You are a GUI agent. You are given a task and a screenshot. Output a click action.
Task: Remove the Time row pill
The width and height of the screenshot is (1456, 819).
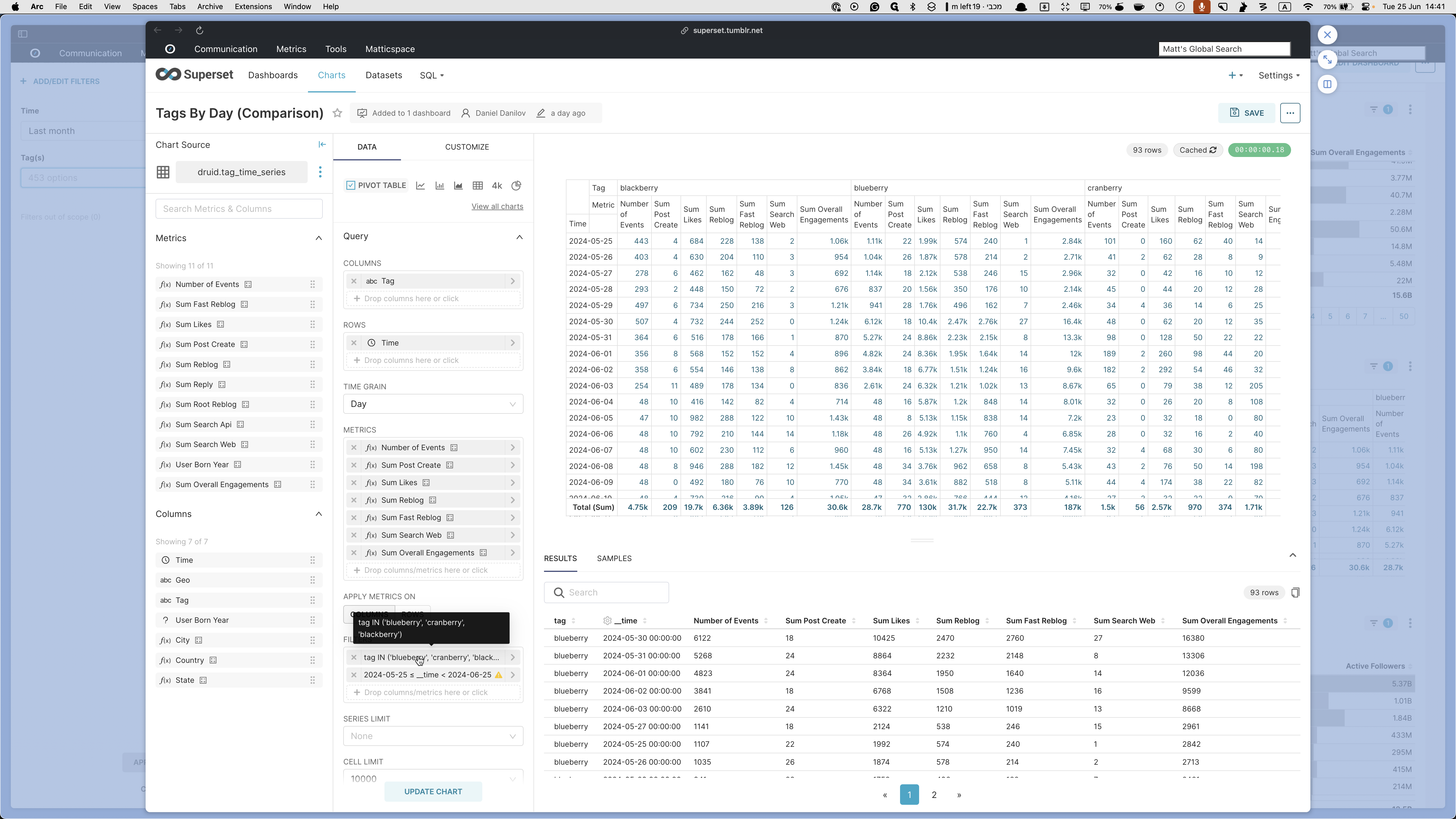click(x=354, y=343)
